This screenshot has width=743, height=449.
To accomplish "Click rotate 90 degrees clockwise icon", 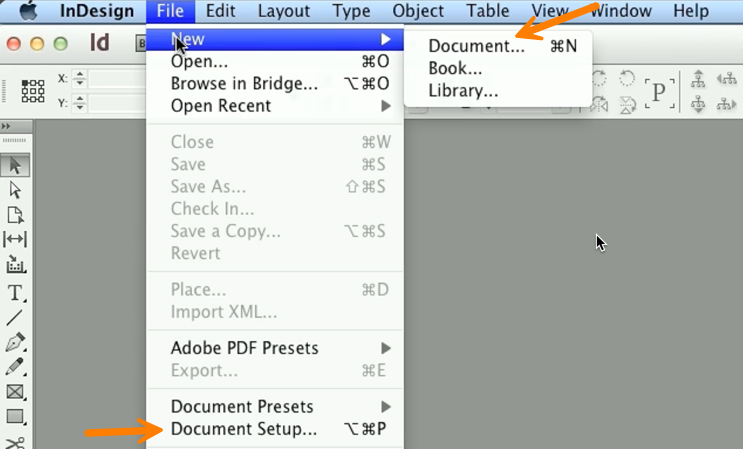I will (x=599, y=78).
